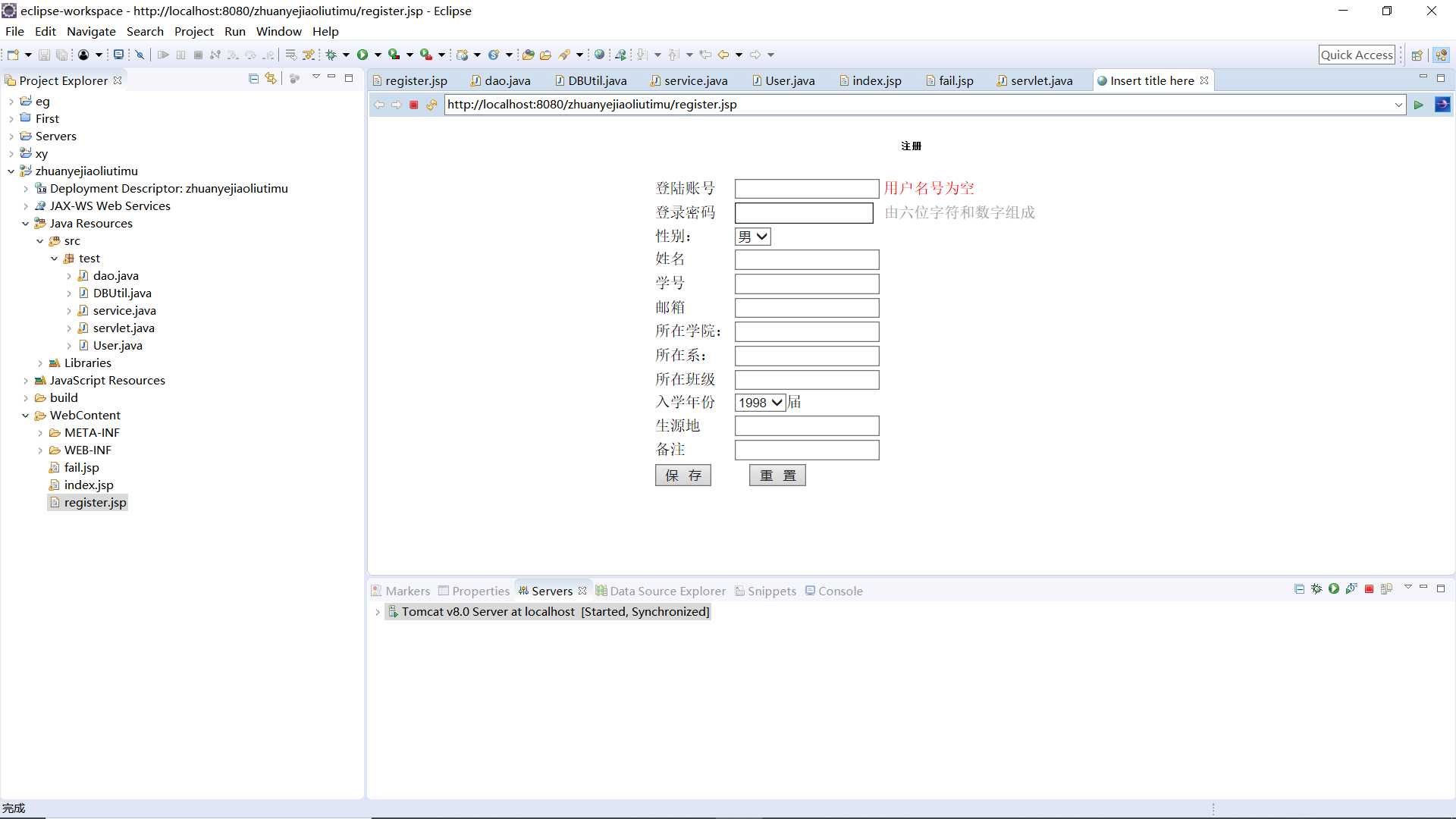Start the server in profile mode
The image size is (1456, 819).
(1351, 589)
